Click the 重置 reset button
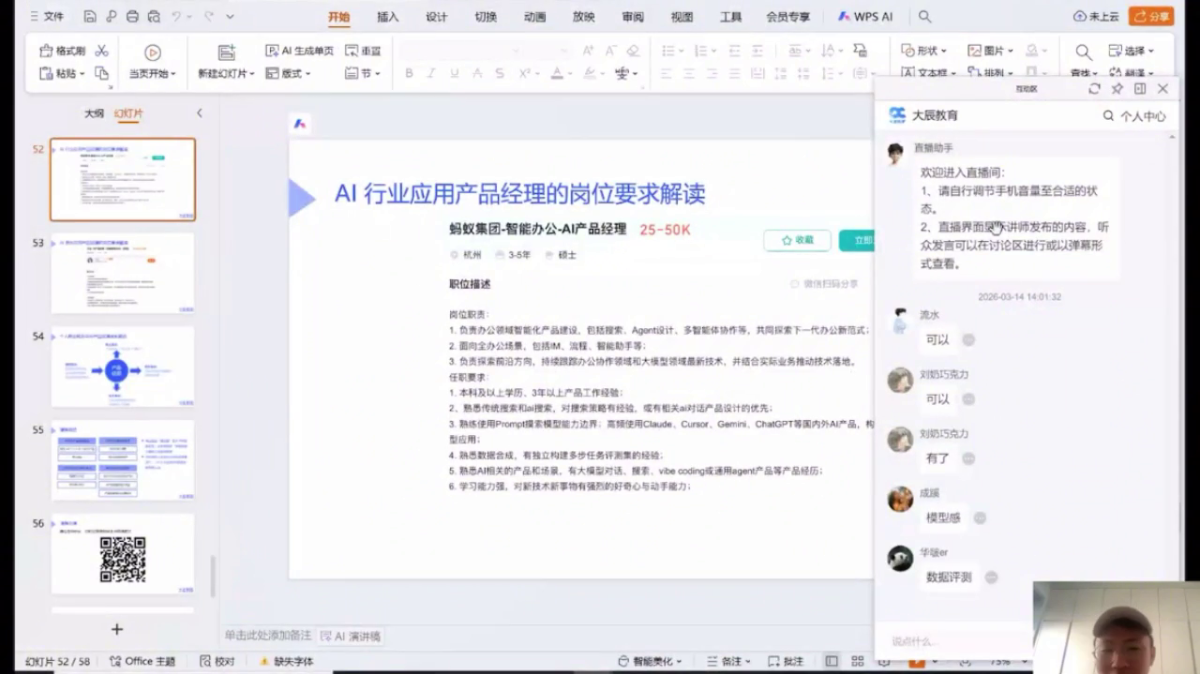 [363, 51]
